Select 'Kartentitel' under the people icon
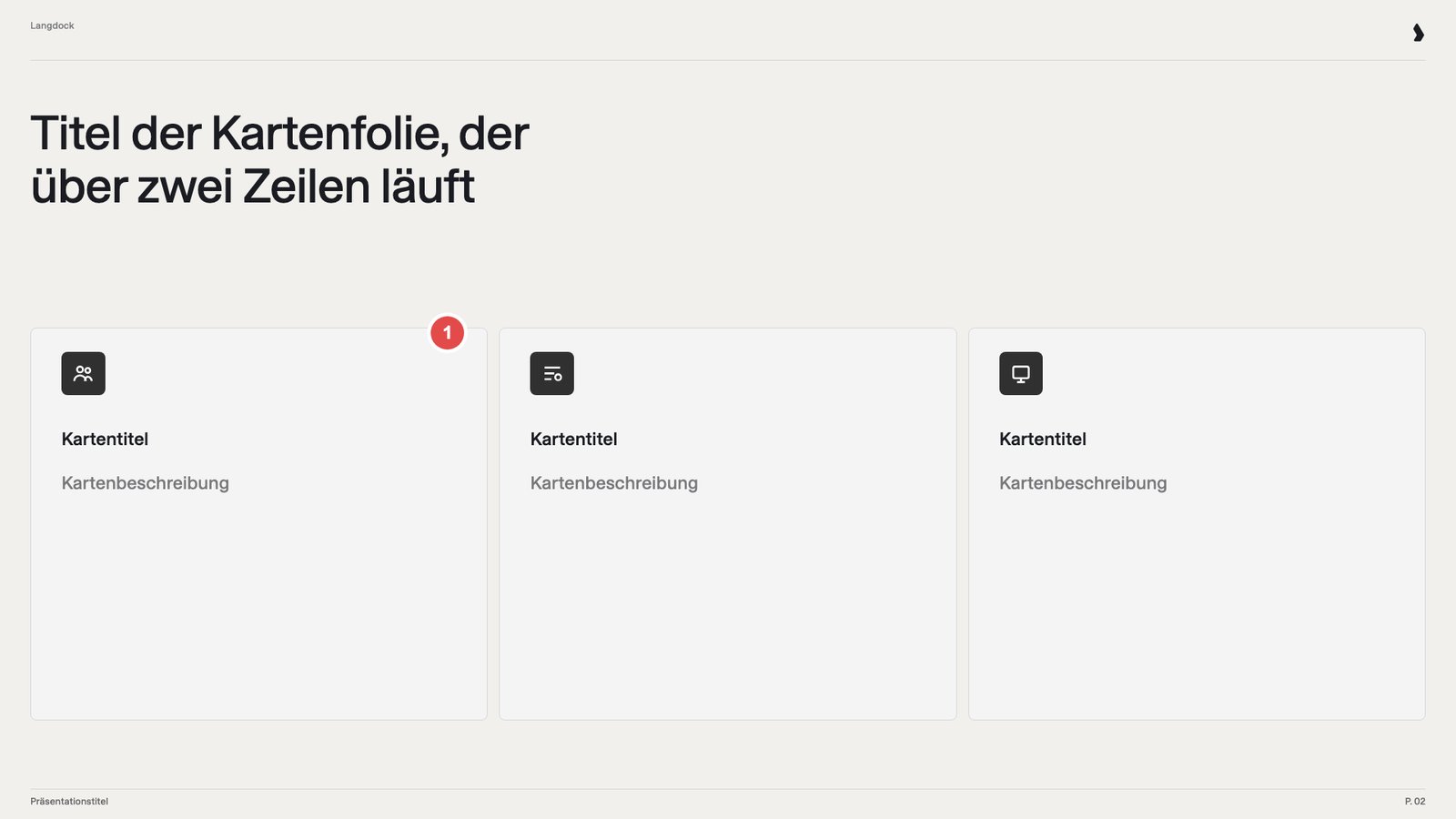This screenshot has width=1456, height=819. coord(105,439)
